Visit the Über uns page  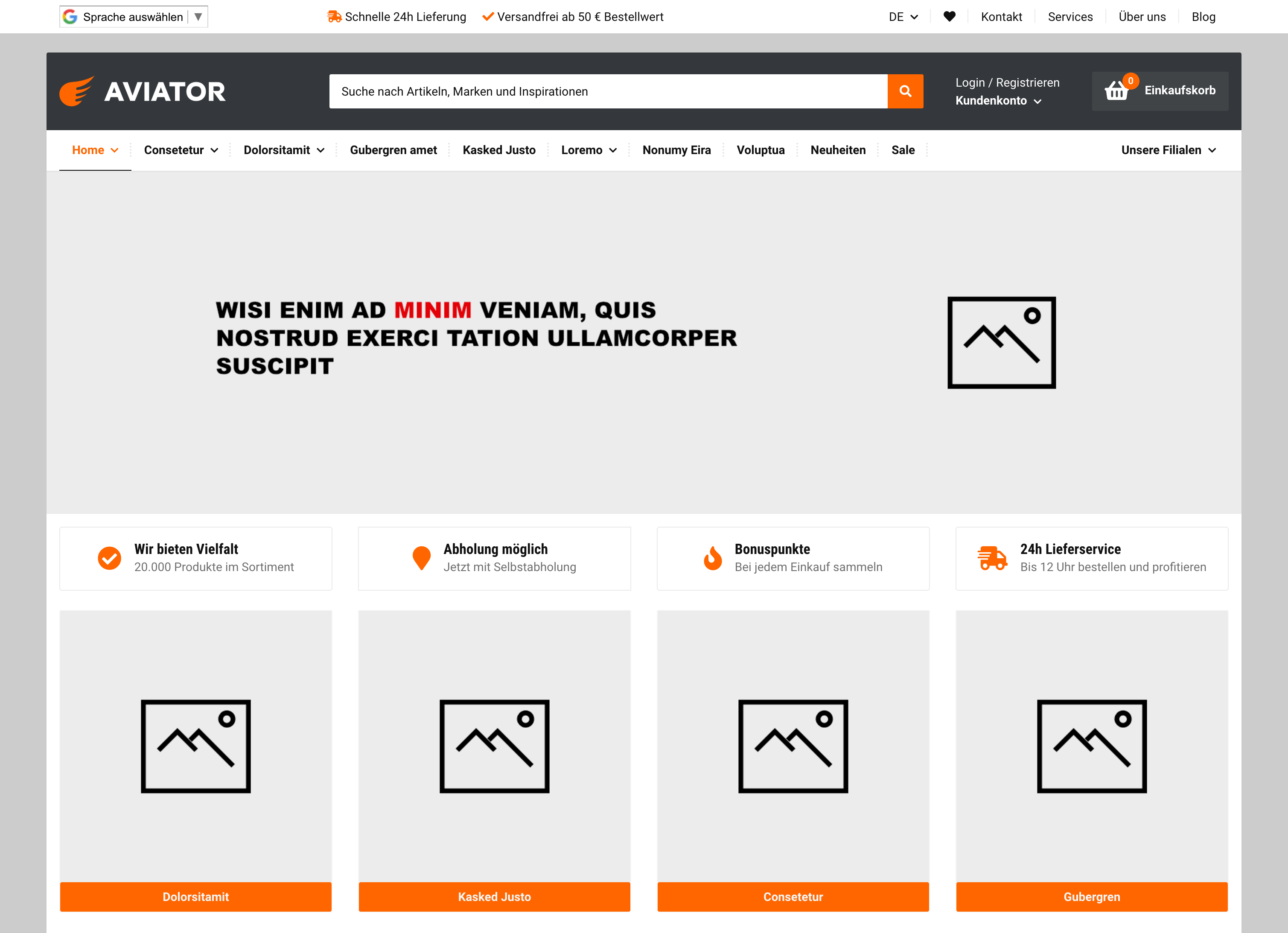1142,17
